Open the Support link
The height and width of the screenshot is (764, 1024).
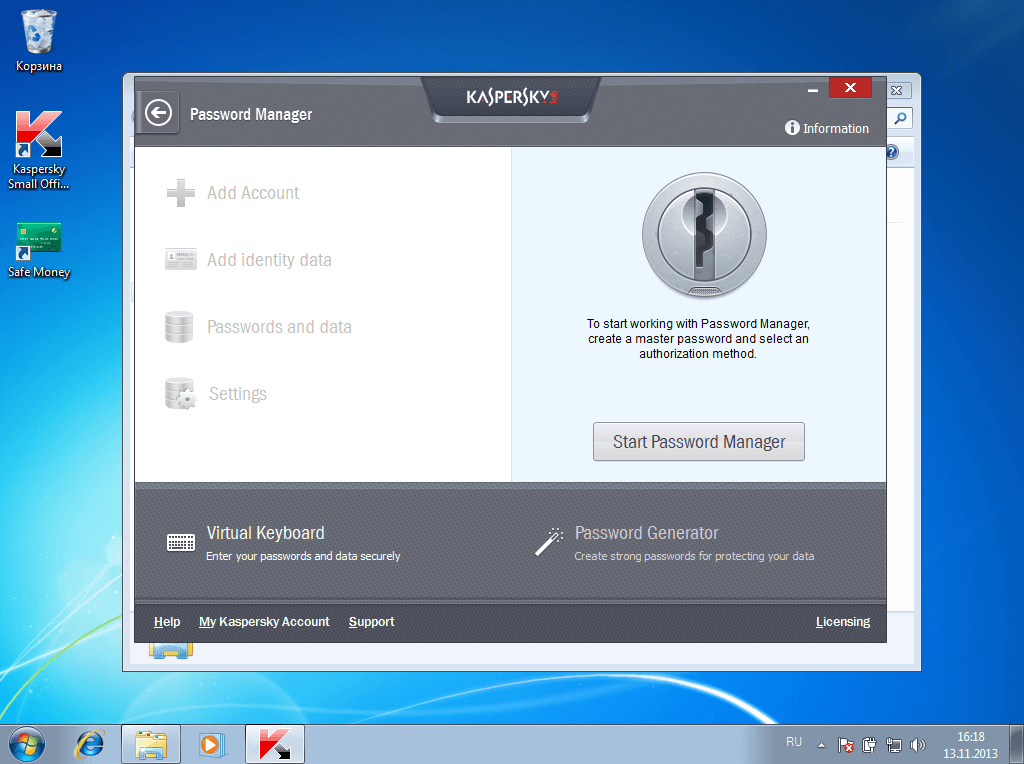pyautogui.click(x=371, y=622)
